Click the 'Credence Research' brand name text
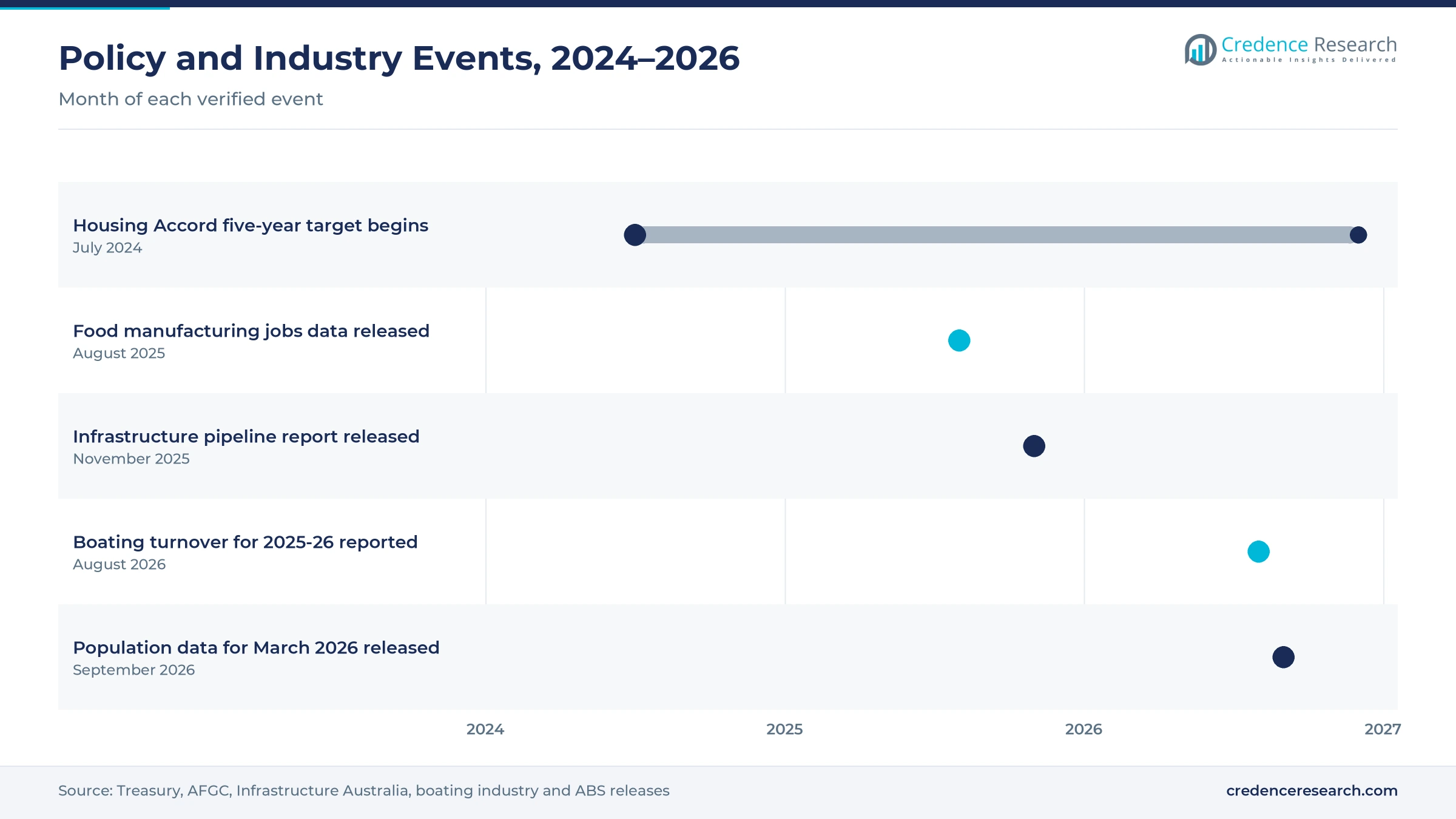 click(1309, 44)
